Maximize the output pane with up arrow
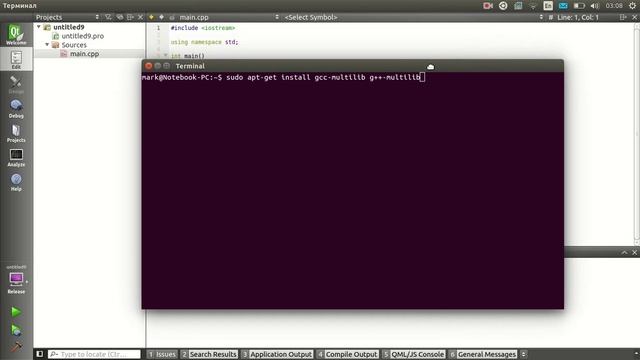 624,253
